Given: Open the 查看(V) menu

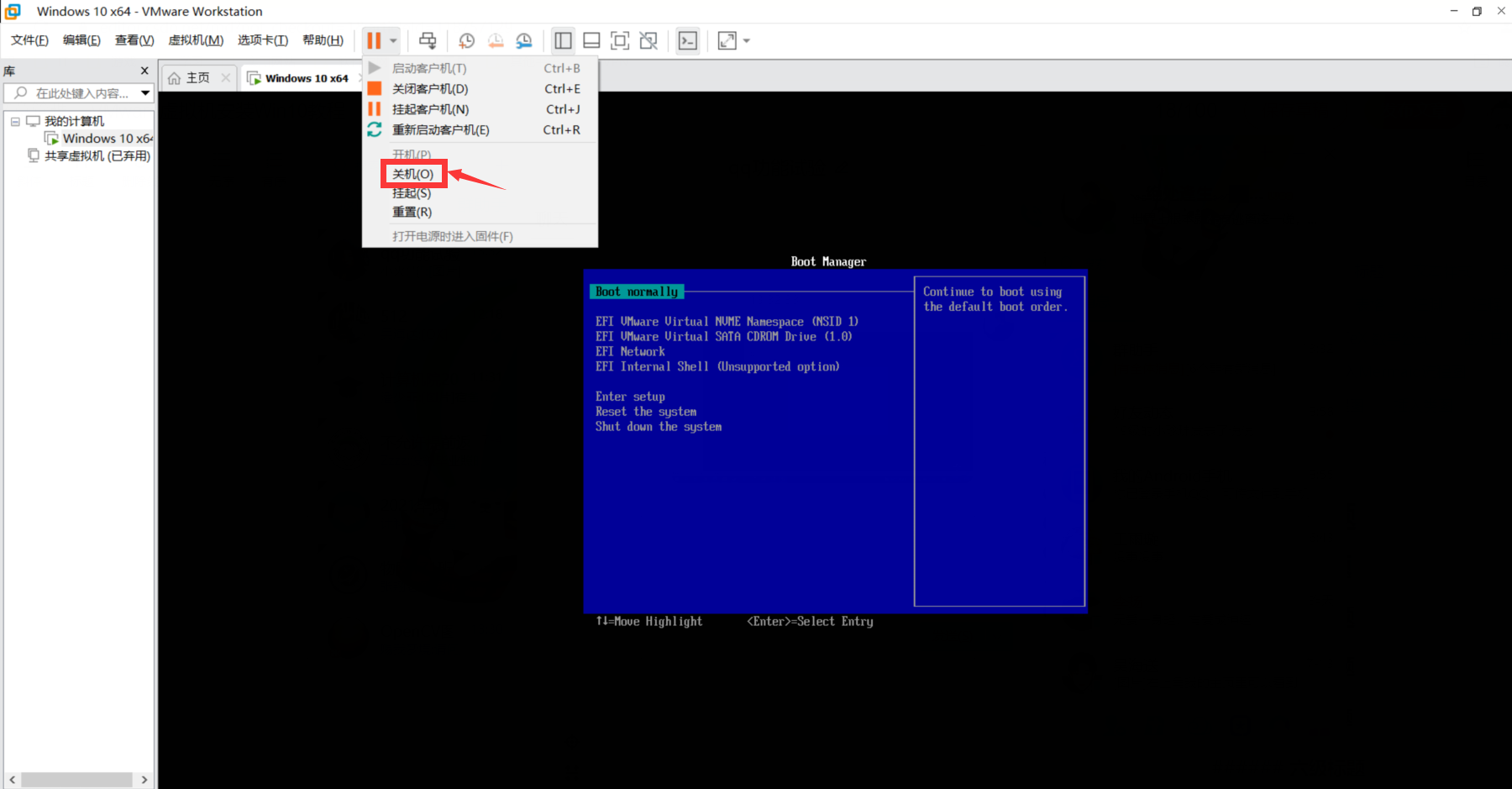Looking at the screenshot, I should pos(134,40).
